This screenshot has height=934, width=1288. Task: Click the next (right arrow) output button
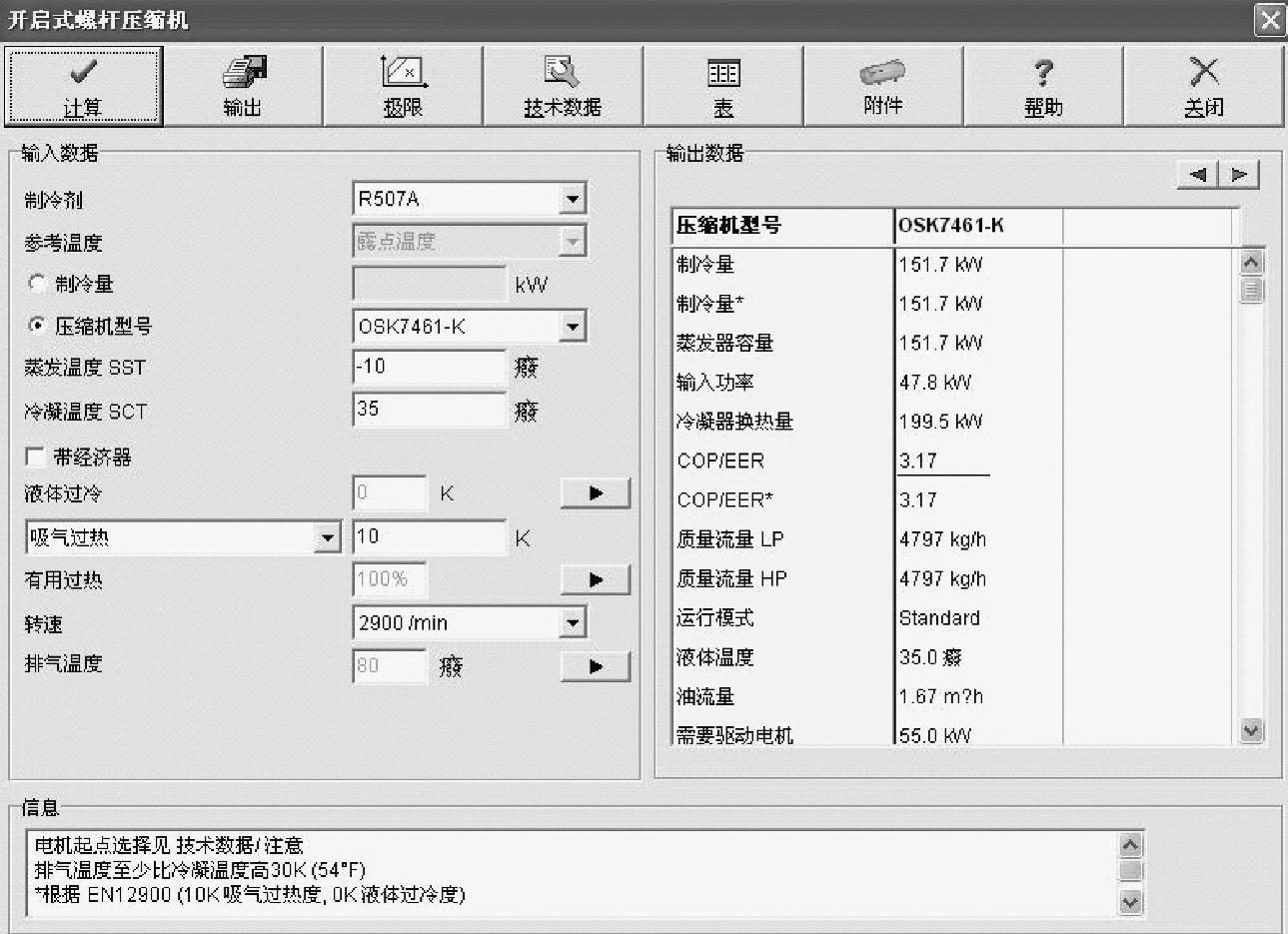1239,175
